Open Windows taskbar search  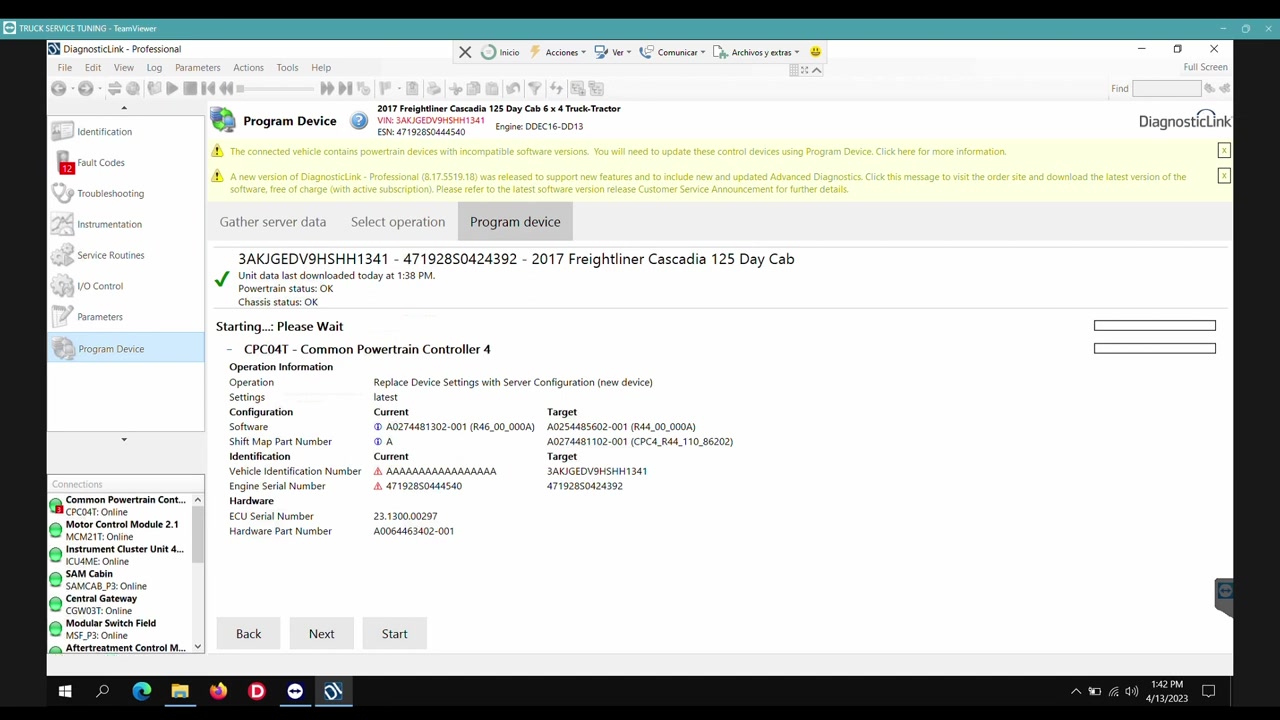click(x=103, y=691)
